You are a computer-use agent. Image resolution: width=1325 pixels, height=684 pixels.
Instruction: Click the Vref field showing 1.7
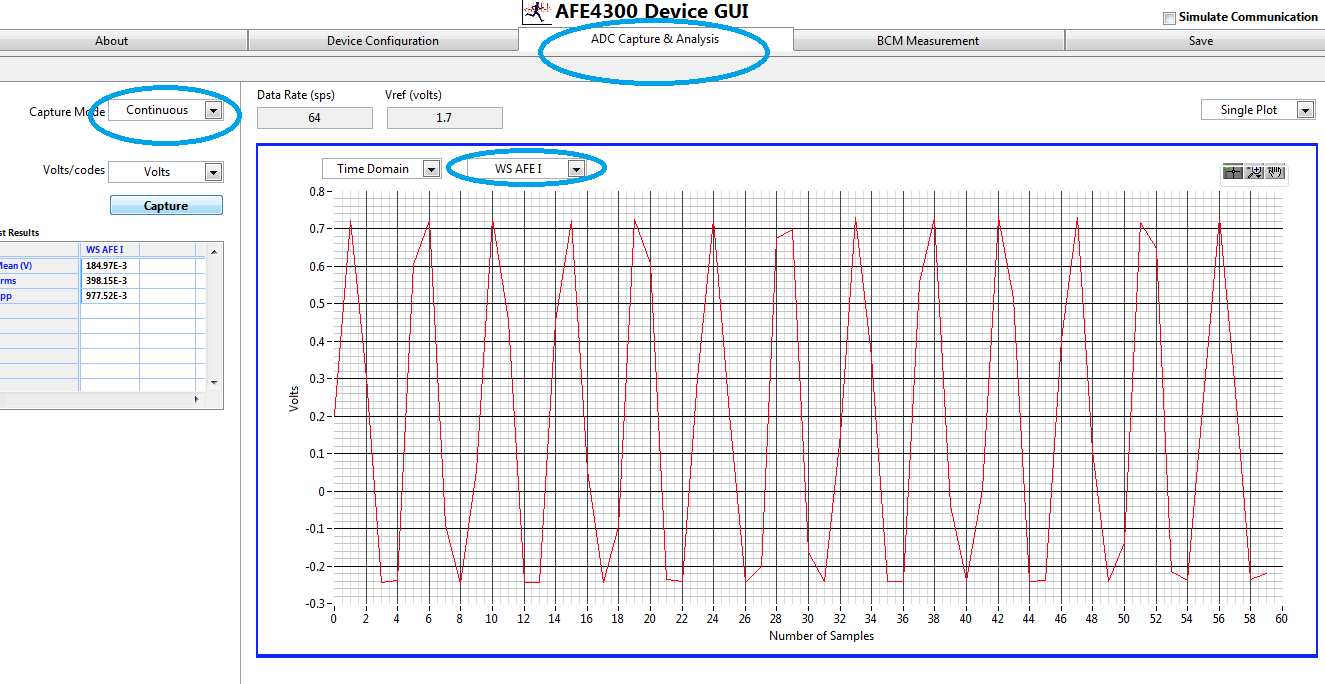444,118
